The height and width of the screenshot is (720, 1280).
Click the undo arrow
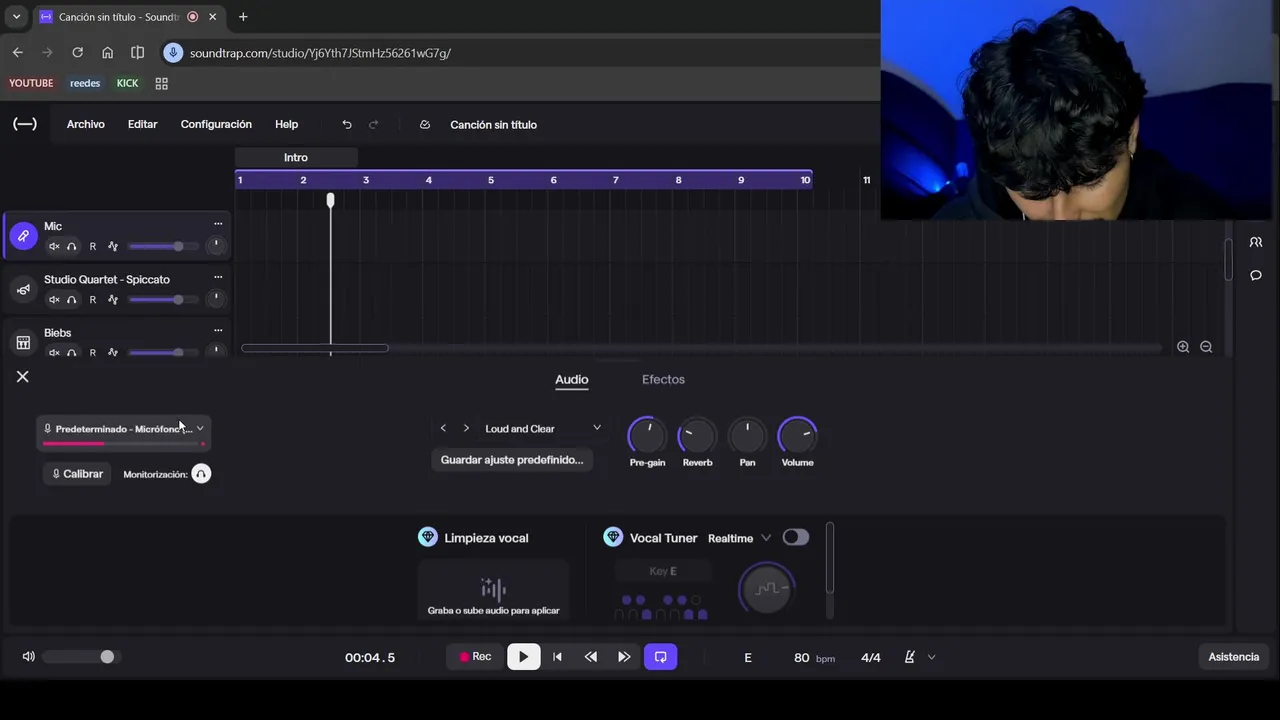click(347, 125)
